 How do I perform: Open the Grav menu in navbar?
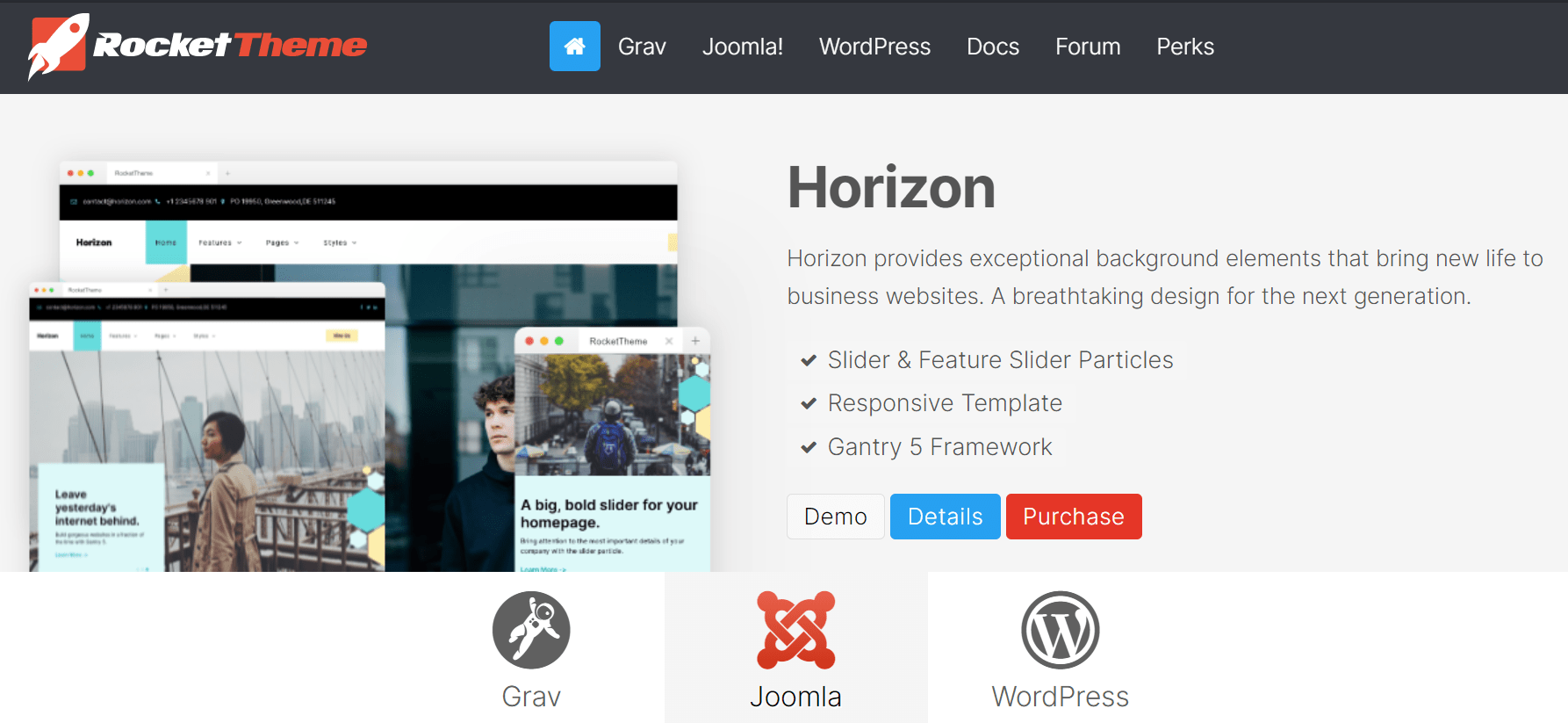tap(642, 47)
